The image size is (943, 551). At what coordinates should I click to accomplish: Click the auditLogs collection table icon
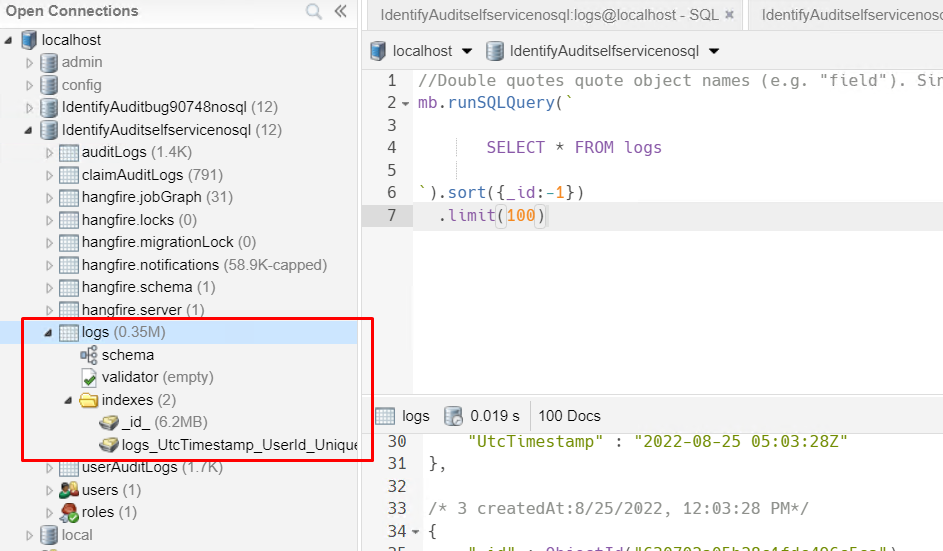pos(69,153)
